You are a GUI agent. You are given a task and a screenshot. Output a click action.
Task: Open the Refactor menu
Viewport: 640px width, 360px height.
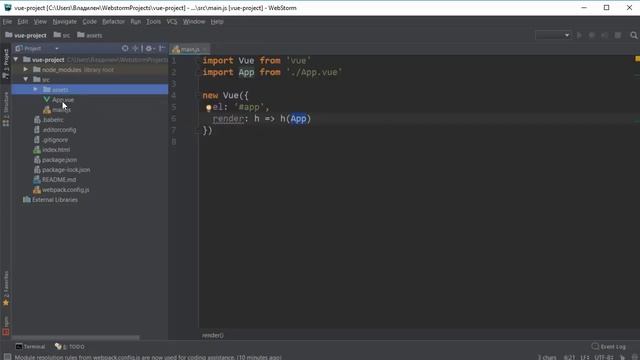tap(113, 22)
